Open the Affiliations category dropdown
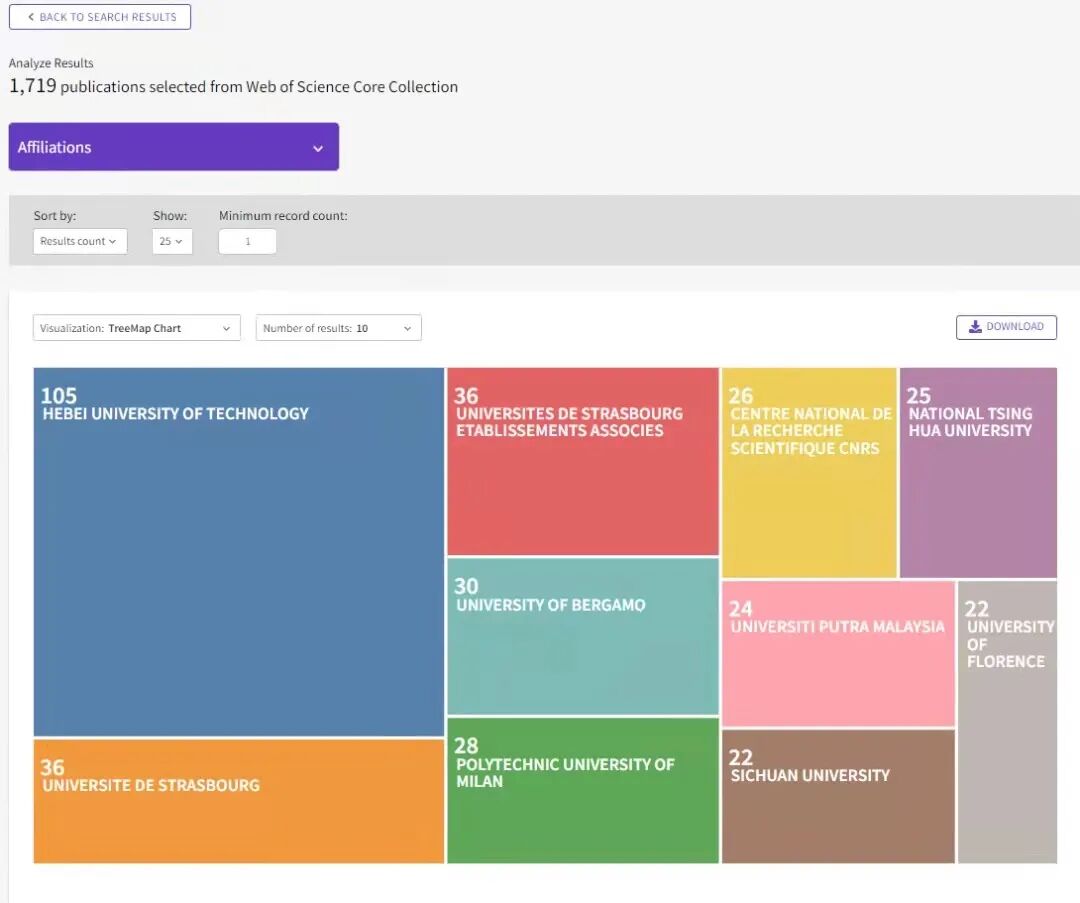The width and height of the screenshot is (1080, 903). [x=174, y=147]
